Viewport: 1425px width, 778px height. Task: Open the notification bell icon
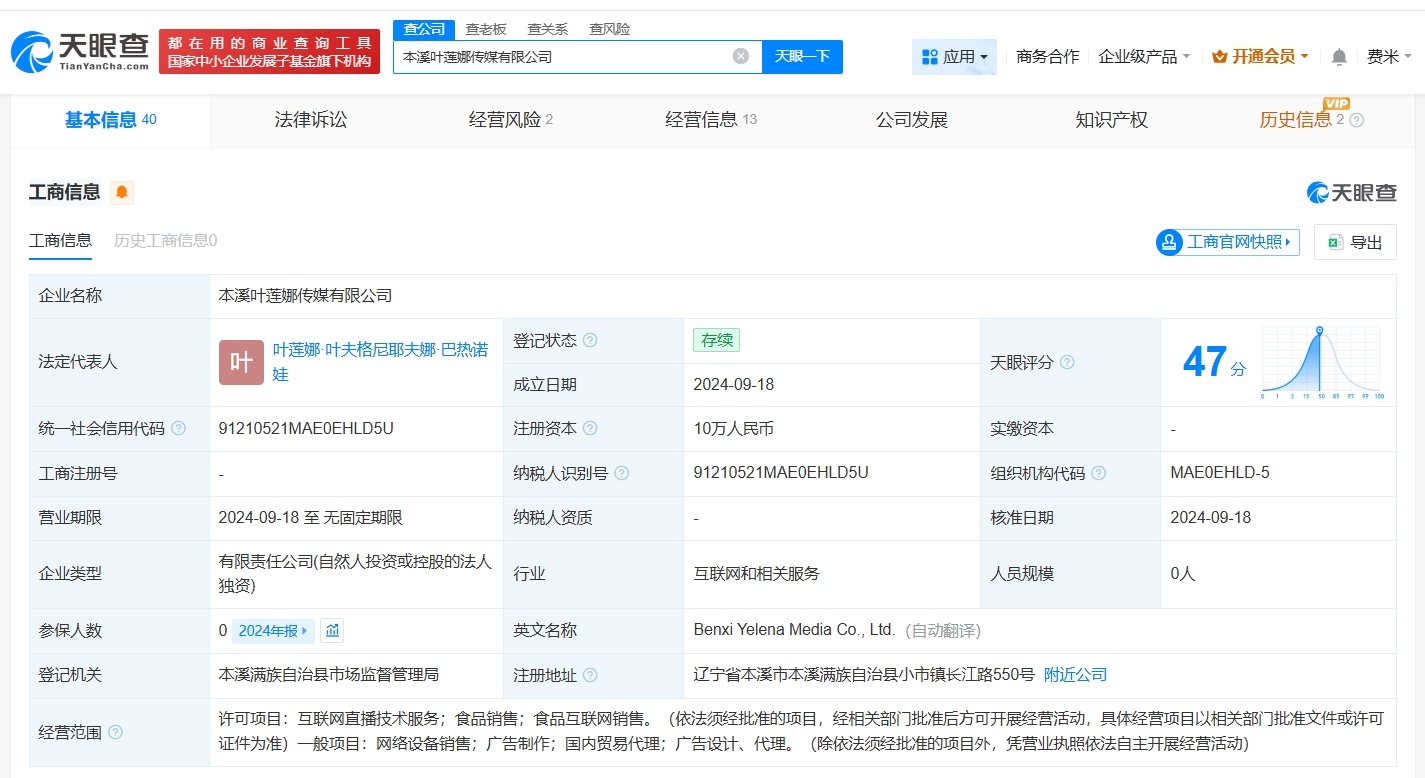1338,57
